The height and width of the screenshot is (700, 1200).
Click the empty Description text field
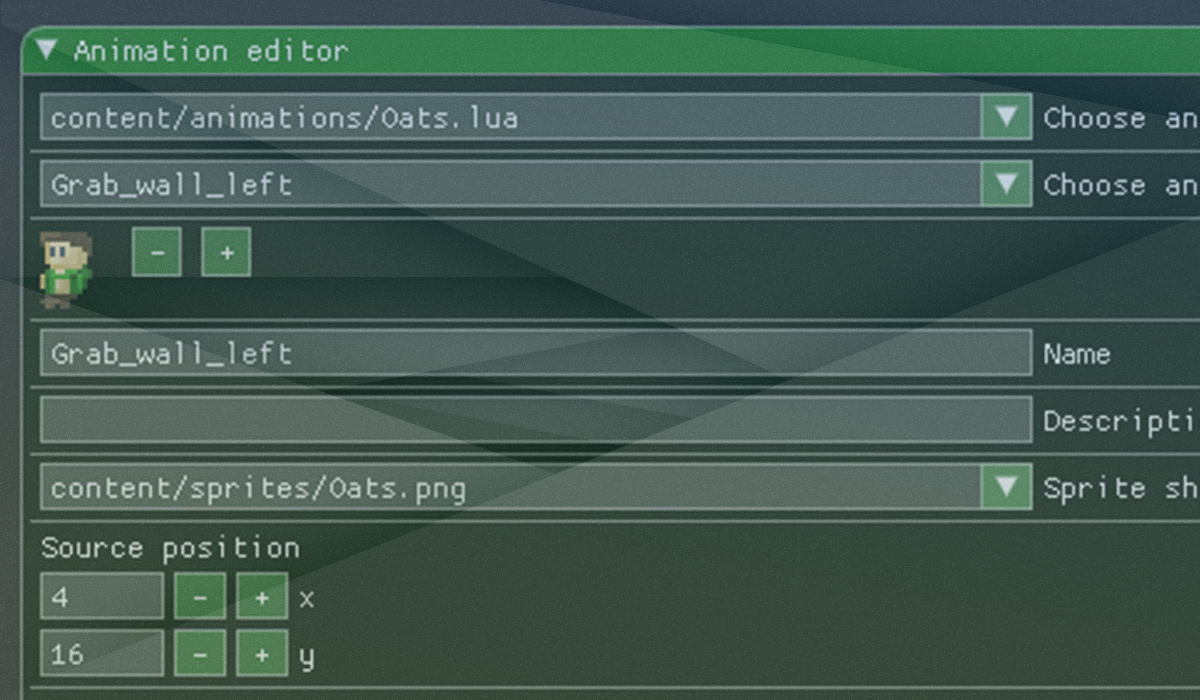[536, 420]
